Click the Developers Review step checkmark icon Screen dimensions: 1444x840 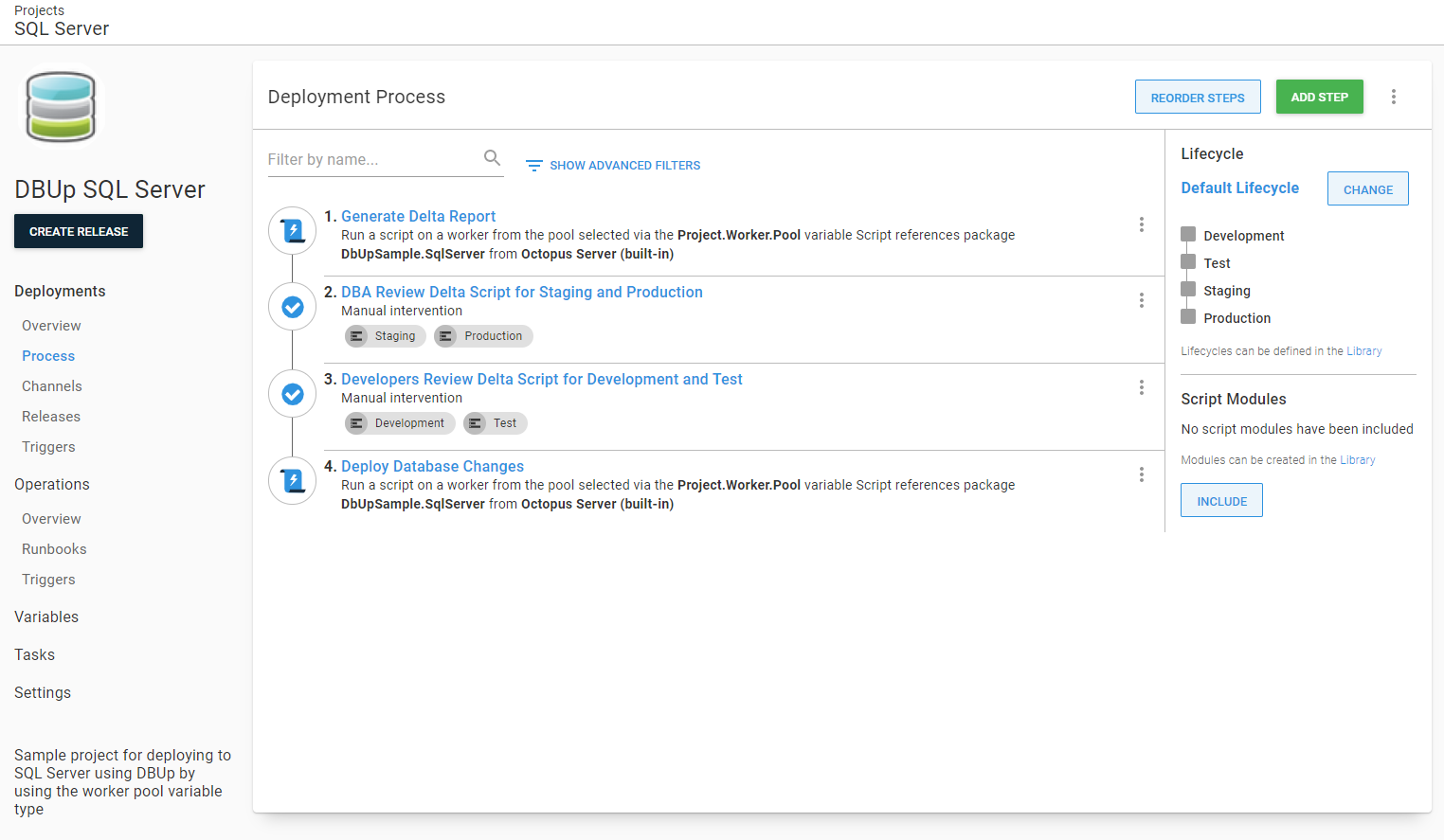[x=293, y=394]
